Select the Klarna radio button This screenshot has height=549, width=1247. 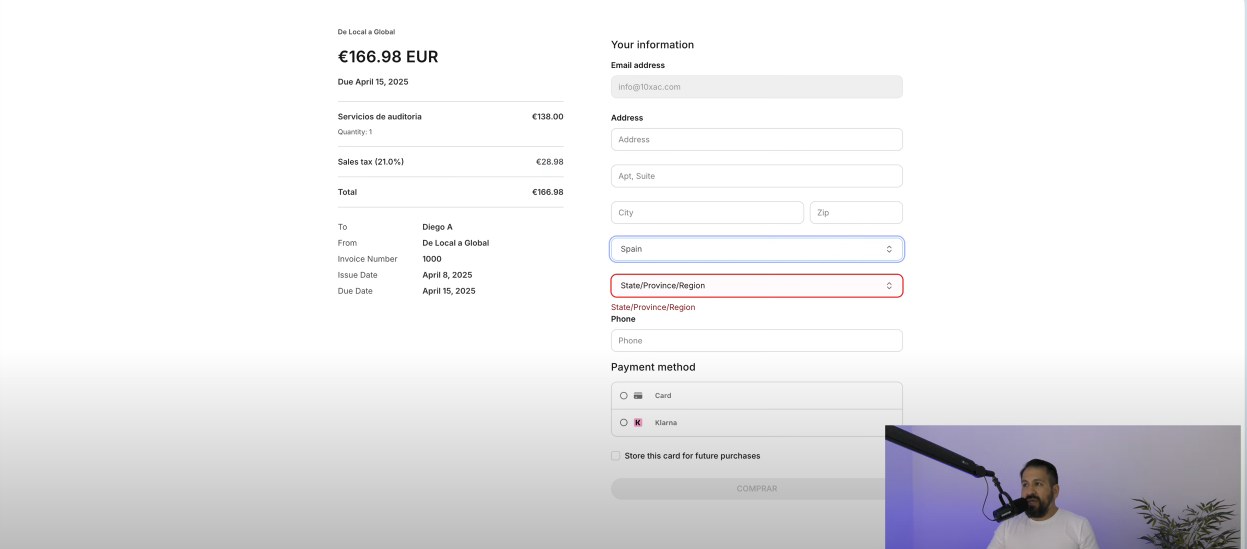coord(624,423)
